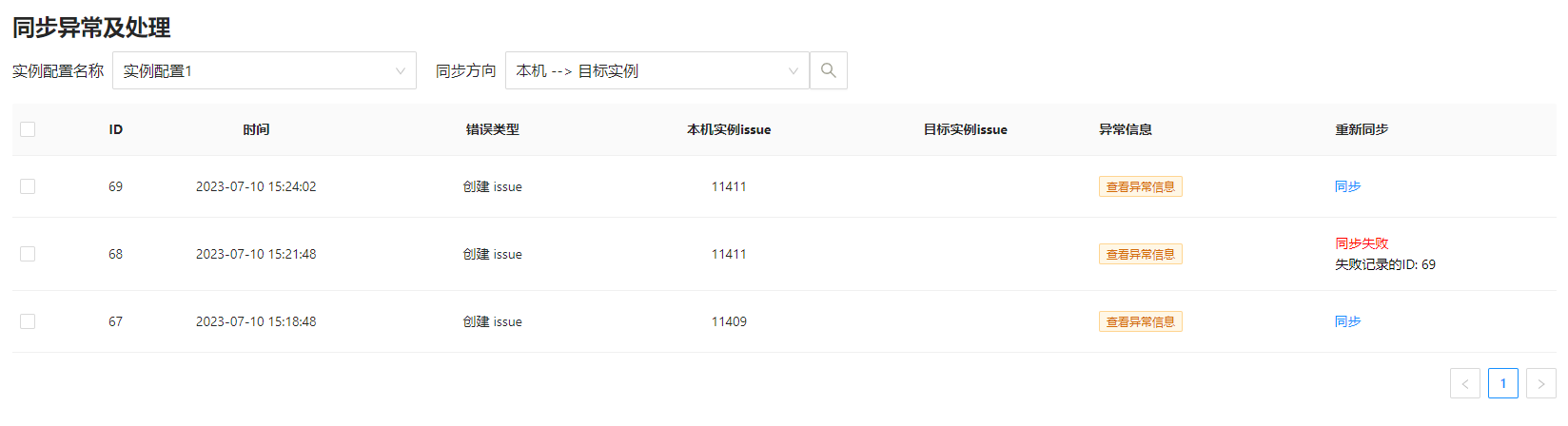
Task: Click 查看异常信息 for ID 67
Action: pyautogui.click(x=1140, y=321)
